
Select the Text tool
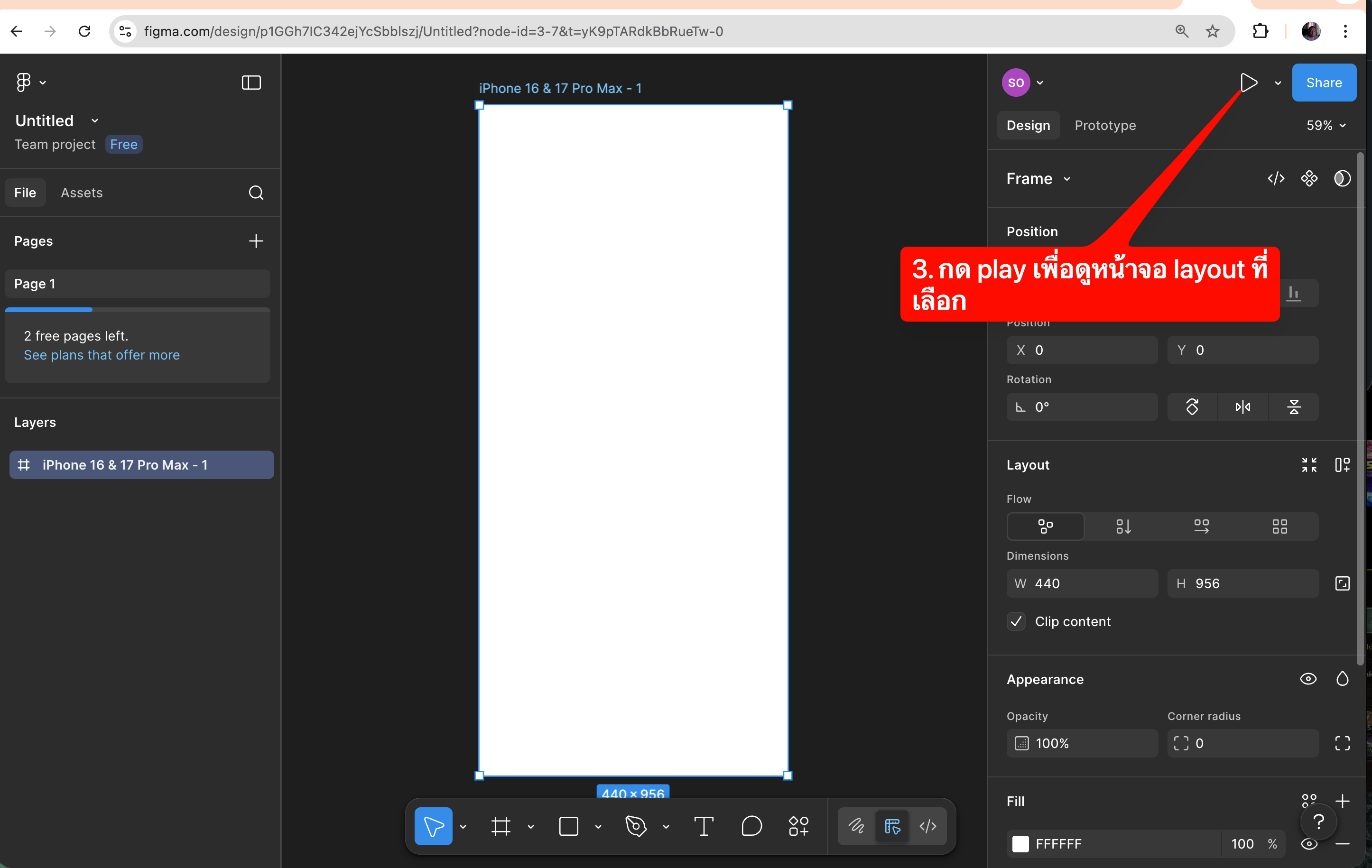pyautogui.click(x=703, y=826)
